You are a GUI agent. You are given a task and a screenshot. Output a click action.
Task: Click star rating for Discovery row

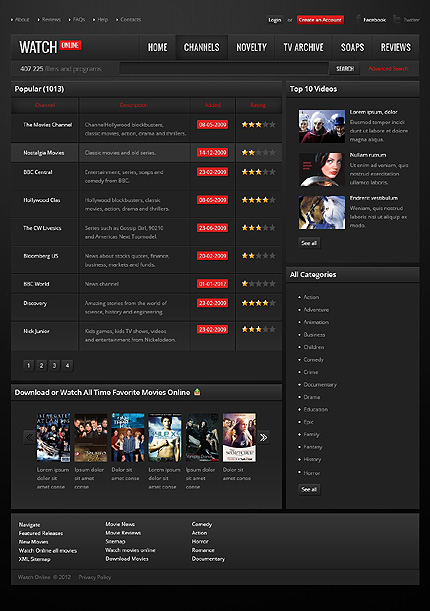[x=259, y=303]
